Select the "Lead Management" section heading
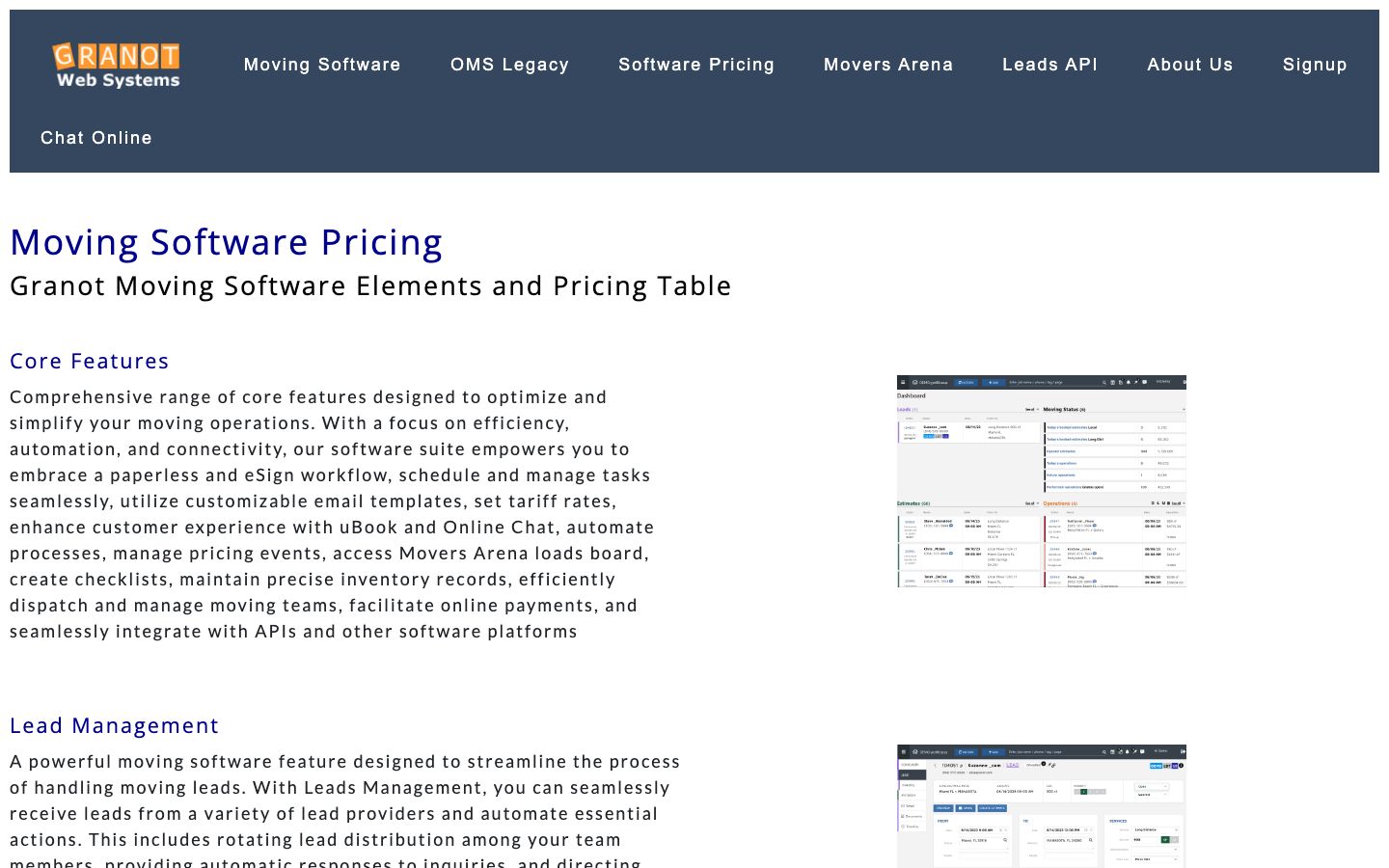This screenshot has height=868, width=1389. 115,725
